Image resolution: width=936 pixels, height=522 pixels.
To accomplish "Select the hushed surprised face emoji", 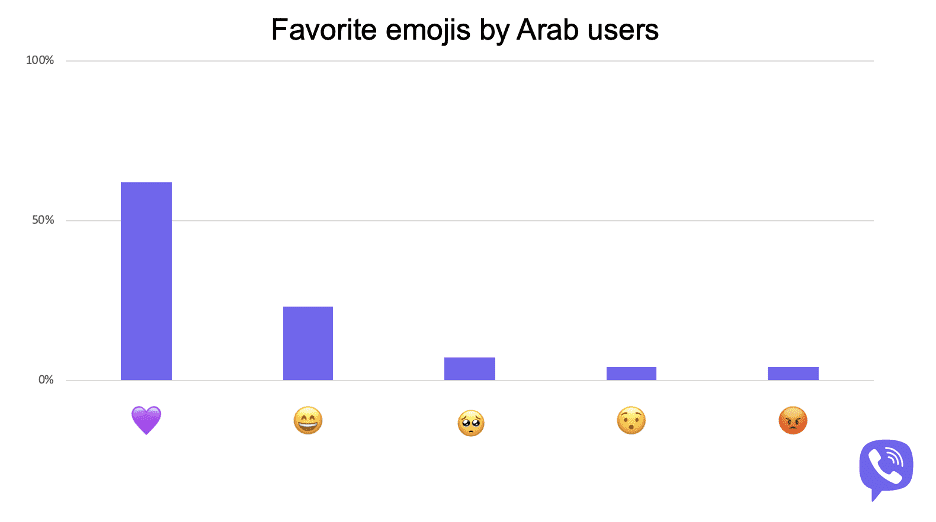I will click(x=631, y=420).
